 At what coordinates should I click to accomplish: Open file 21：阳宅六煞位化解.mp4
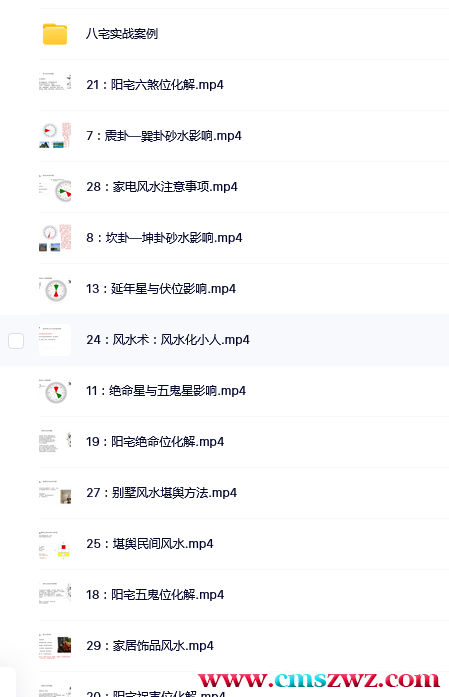(155, 85)
